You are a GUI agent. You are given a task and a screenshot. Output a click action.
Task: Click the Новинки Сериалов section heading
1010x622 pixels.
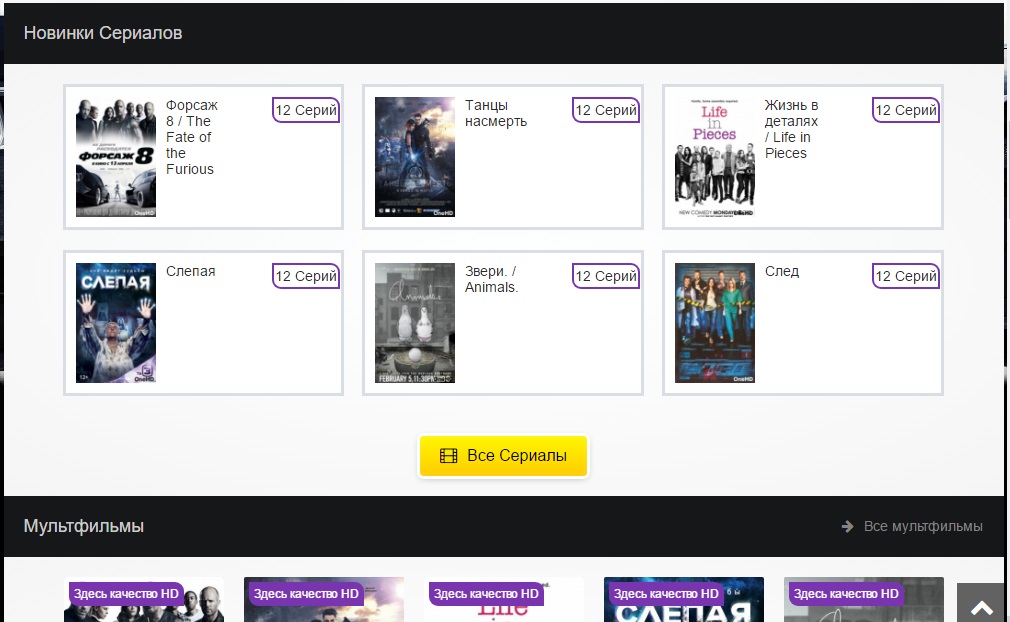pyautogui.click(x=103, y=33)
